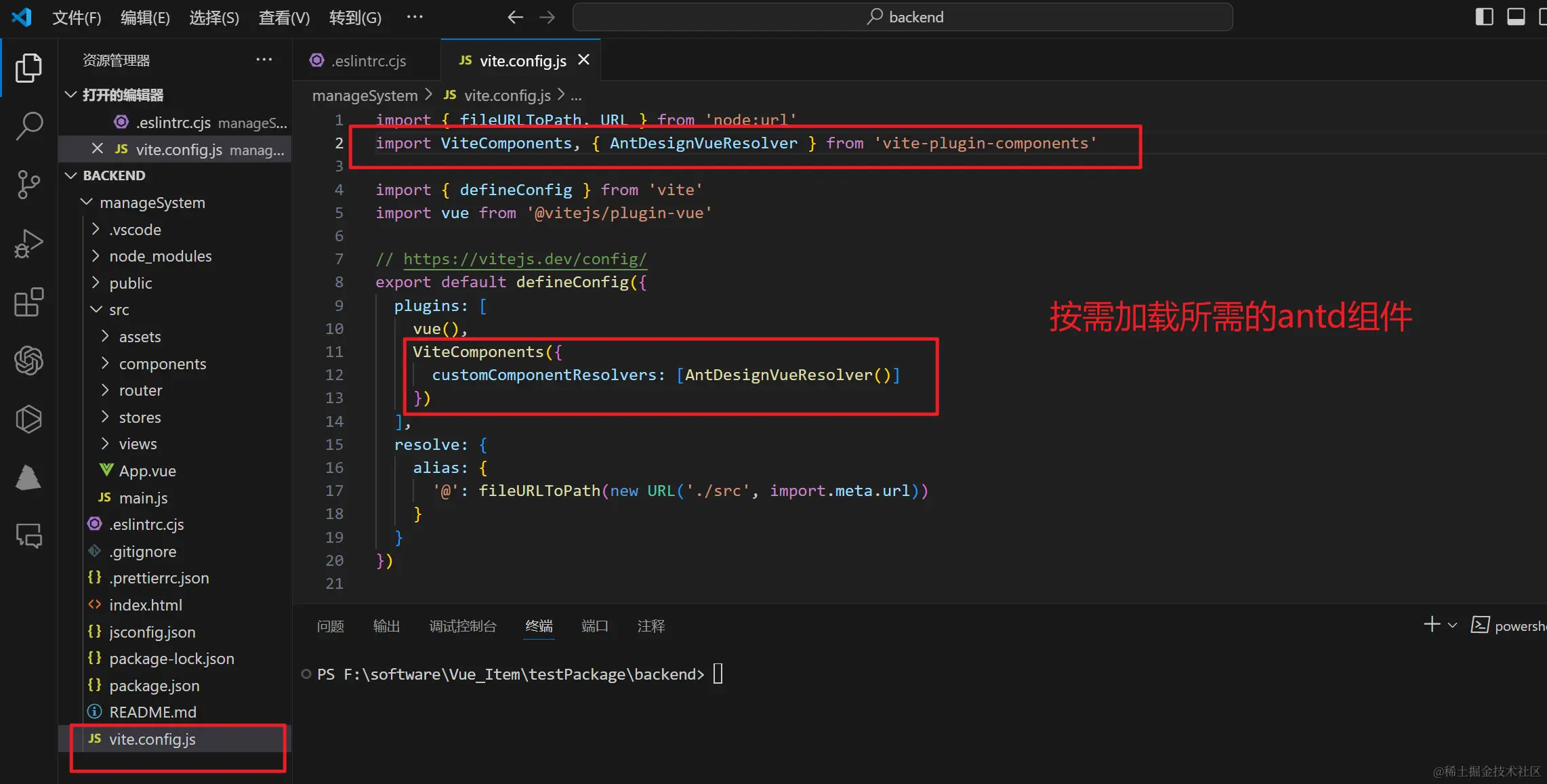Collapse the src folder
Image resolution: width=1547 pixels, height=784 pixels.
click(175, 310)
